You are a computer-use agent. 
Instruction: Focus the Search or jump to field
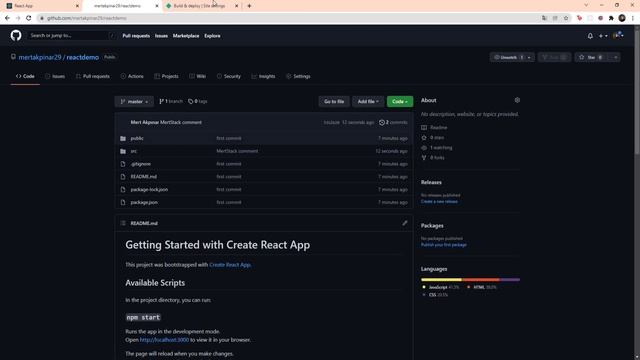[x=72, y=36]
